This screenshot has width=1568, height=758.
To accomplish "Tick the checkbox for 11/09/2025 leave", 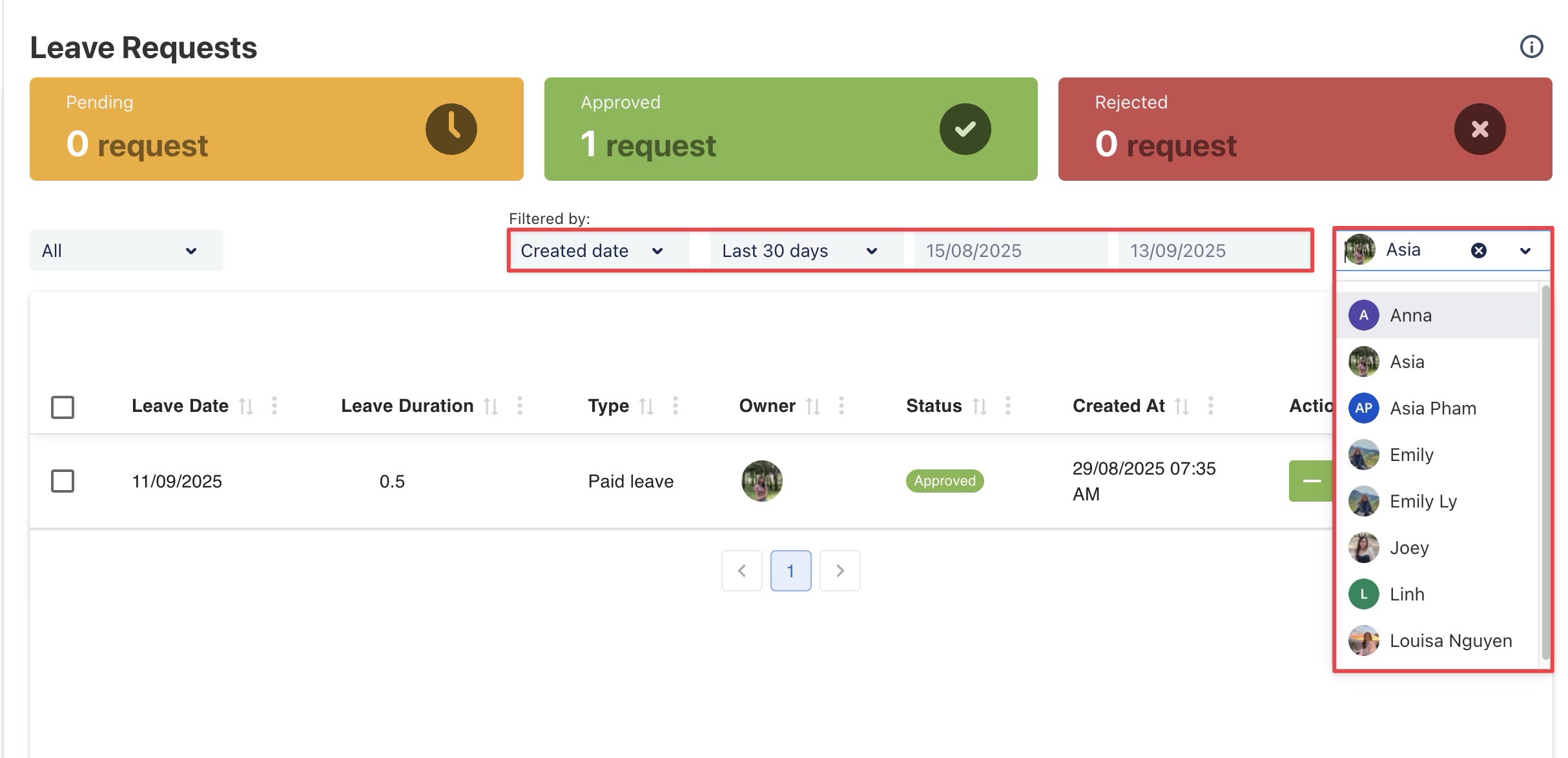I will coord(63,481).
